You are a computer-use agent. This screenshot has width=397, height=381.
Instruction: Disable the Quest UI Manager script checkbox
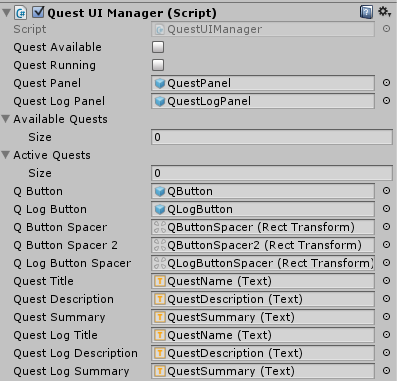tap(38, 13)
